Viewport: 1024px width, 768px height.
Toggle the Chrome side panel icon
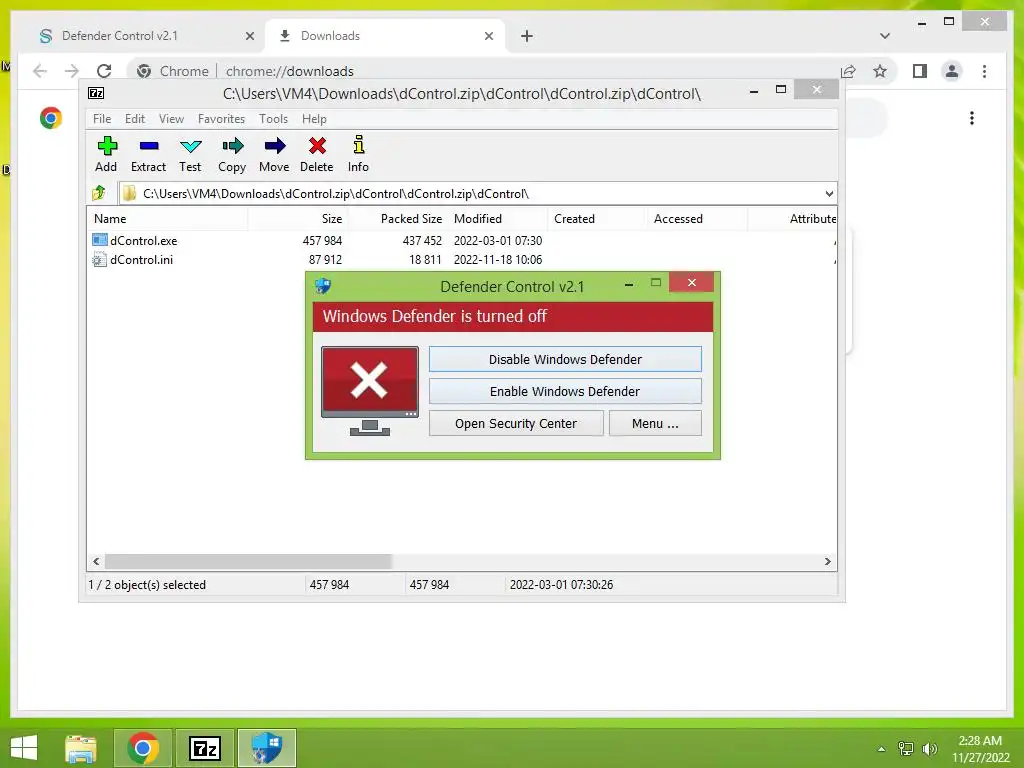point(920,71)
